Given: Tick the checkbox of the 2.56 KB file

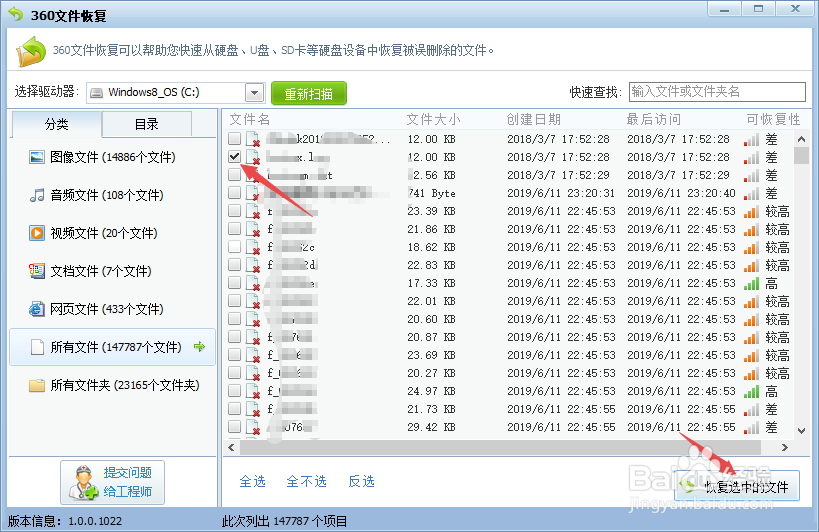Looking at the screenshot, I should (235, 174).
